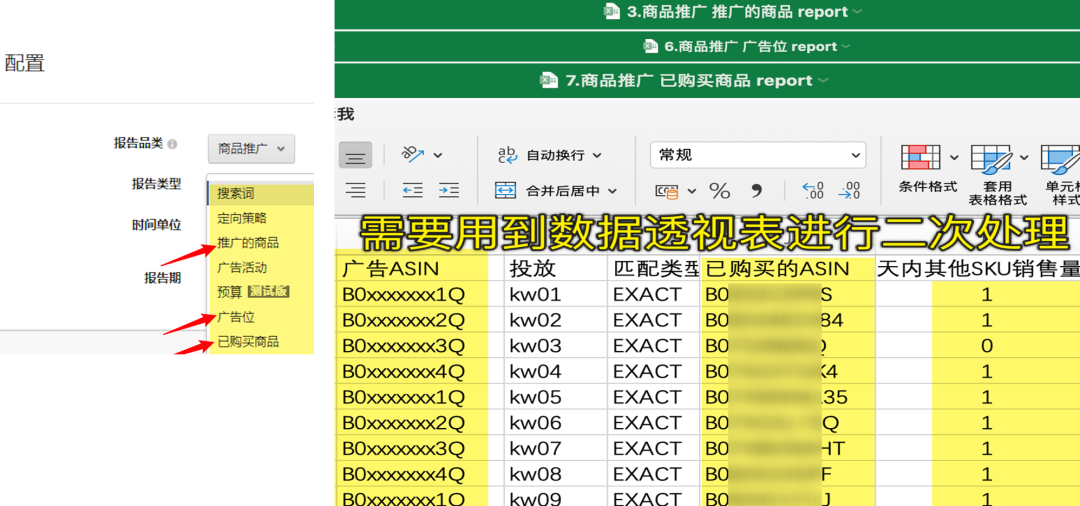The width and height of the screenshot is (1080, 506).
Task: Apply percent style icon
Action: point(720,191)
